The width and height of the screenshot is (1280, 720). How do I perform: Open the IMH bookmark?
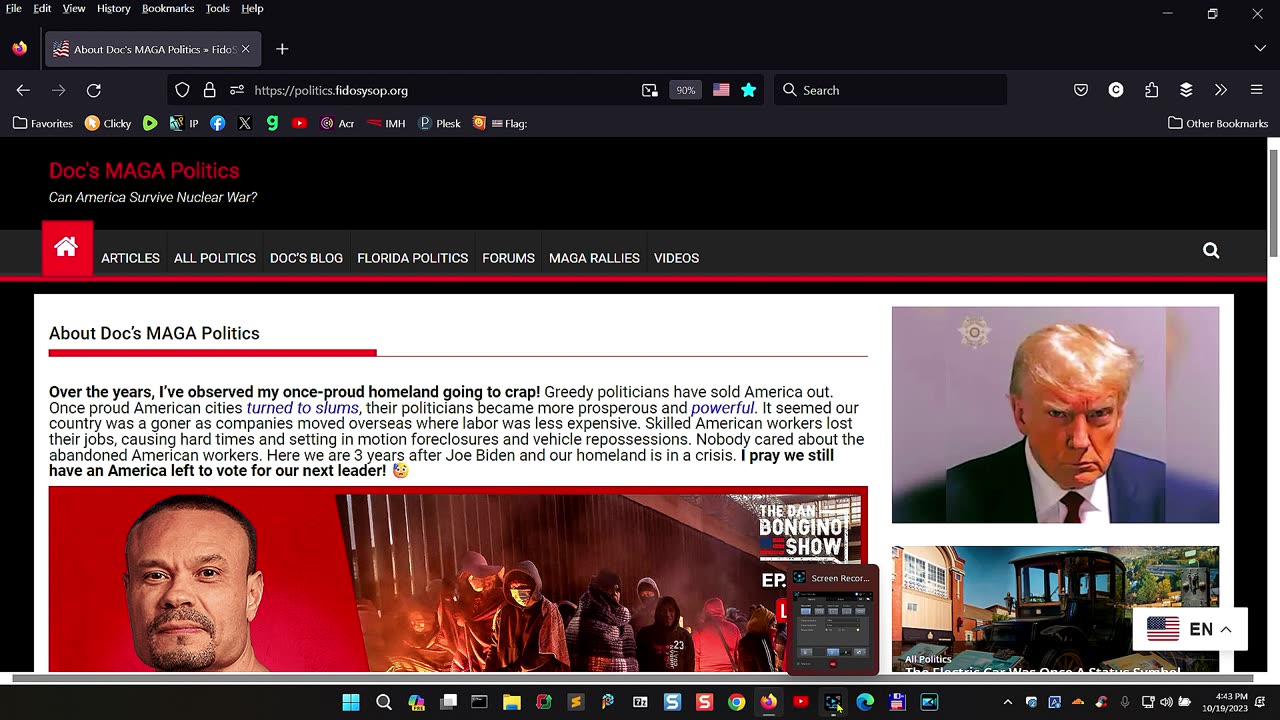click(x=385, y=123)
